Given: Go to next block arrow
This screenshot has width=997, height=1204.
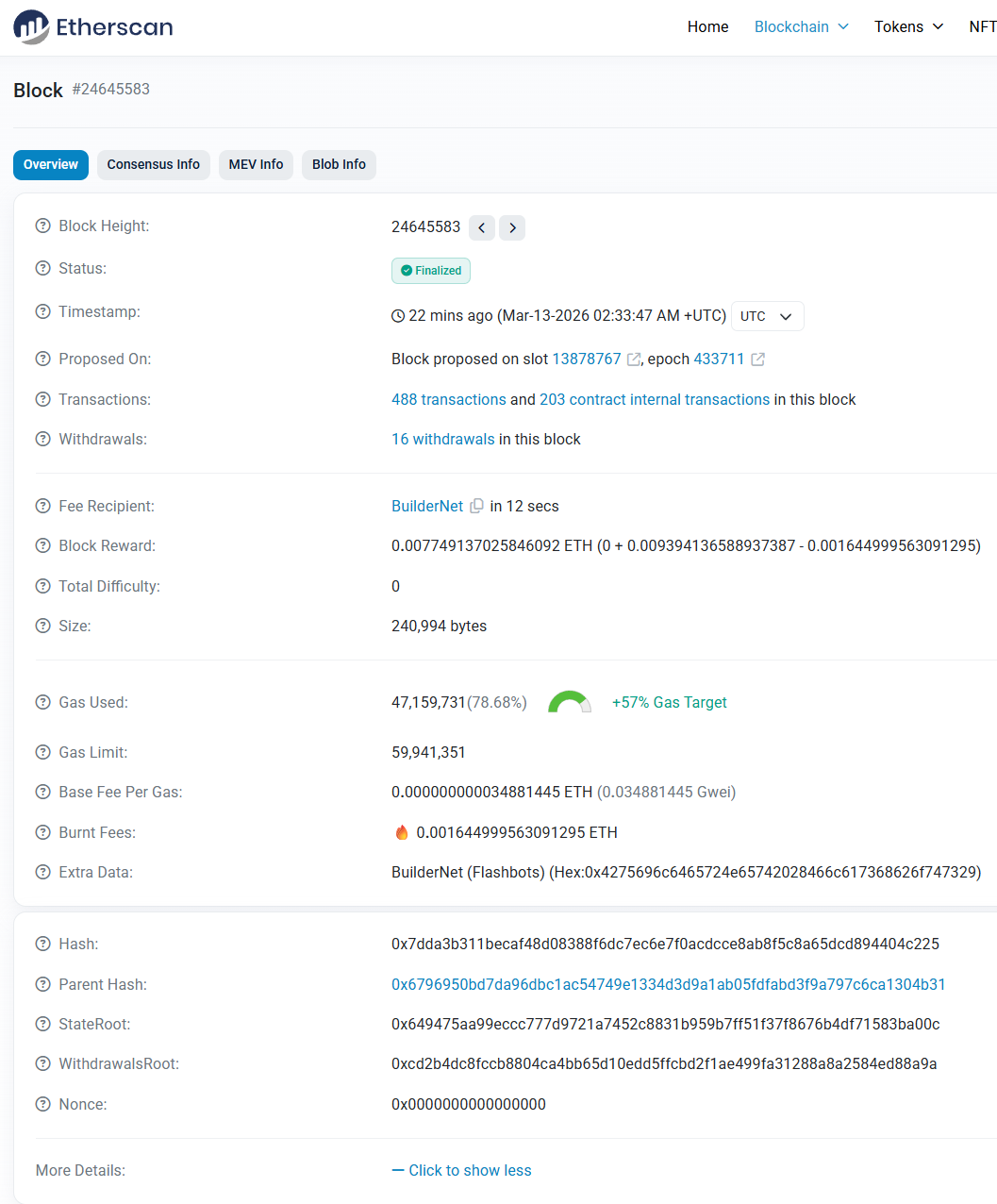Looking at the screenshot, I should [512, 227].
